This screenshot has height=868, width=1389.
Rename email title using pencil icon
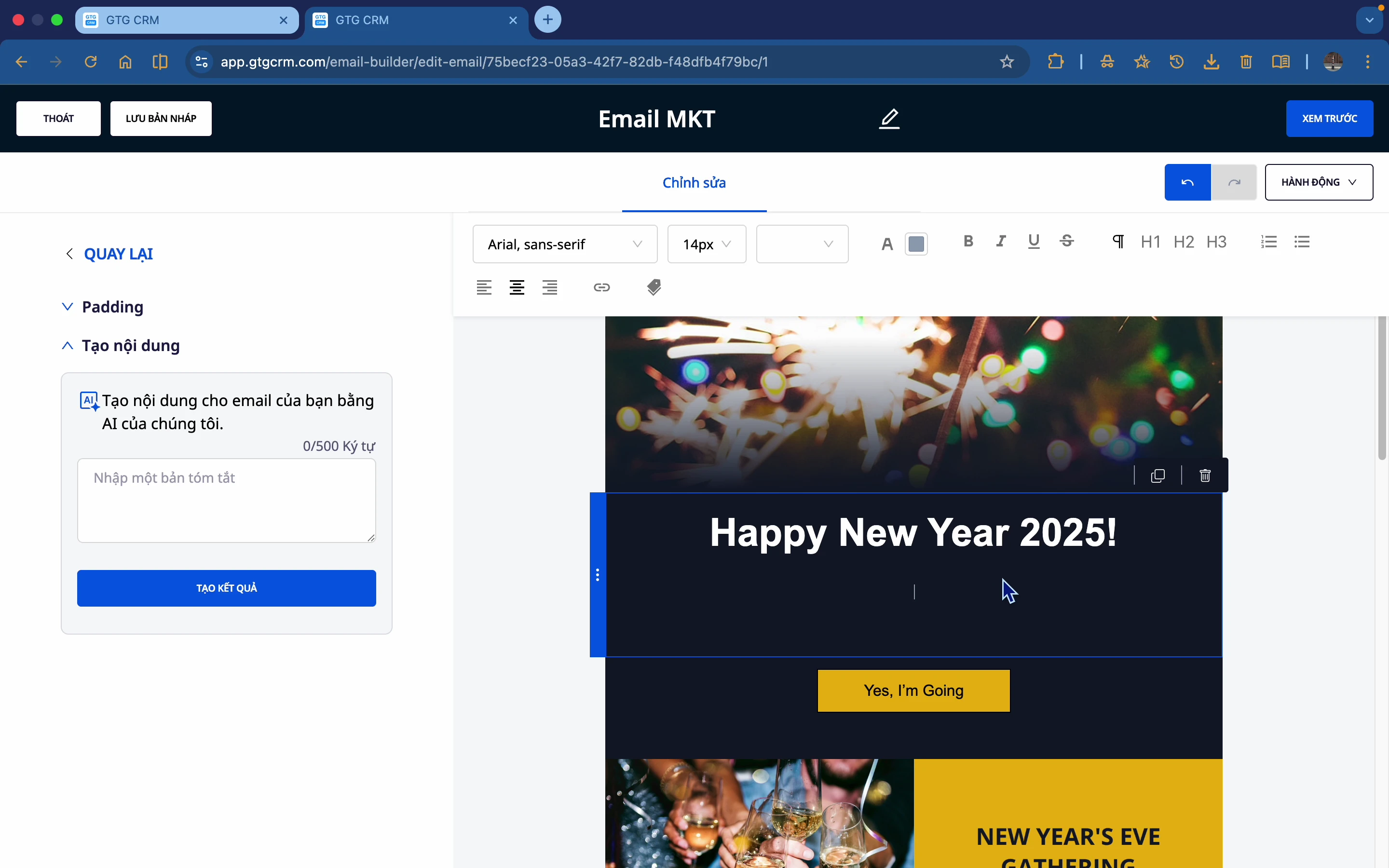pos(888,119)
